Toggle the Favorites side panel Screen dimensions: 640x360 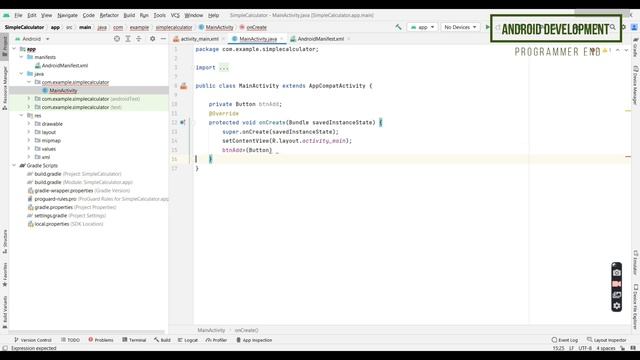(x=5, y=274)
